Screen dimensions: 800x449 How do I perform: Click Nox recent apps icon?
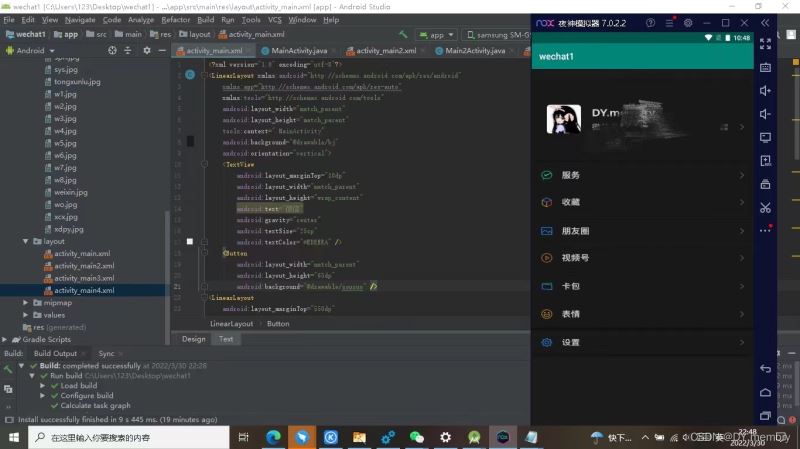pos(765,416)
